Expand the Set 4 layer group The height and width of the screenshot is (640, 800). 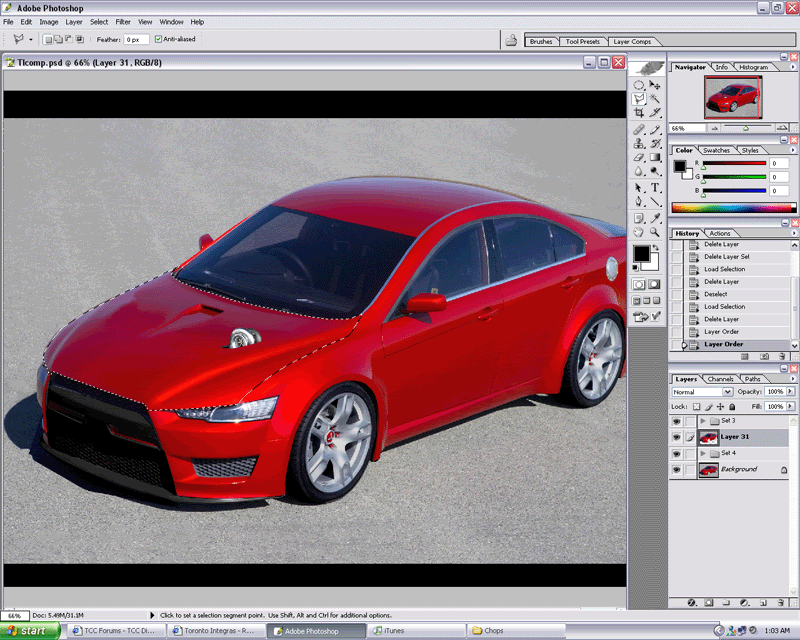704,454
